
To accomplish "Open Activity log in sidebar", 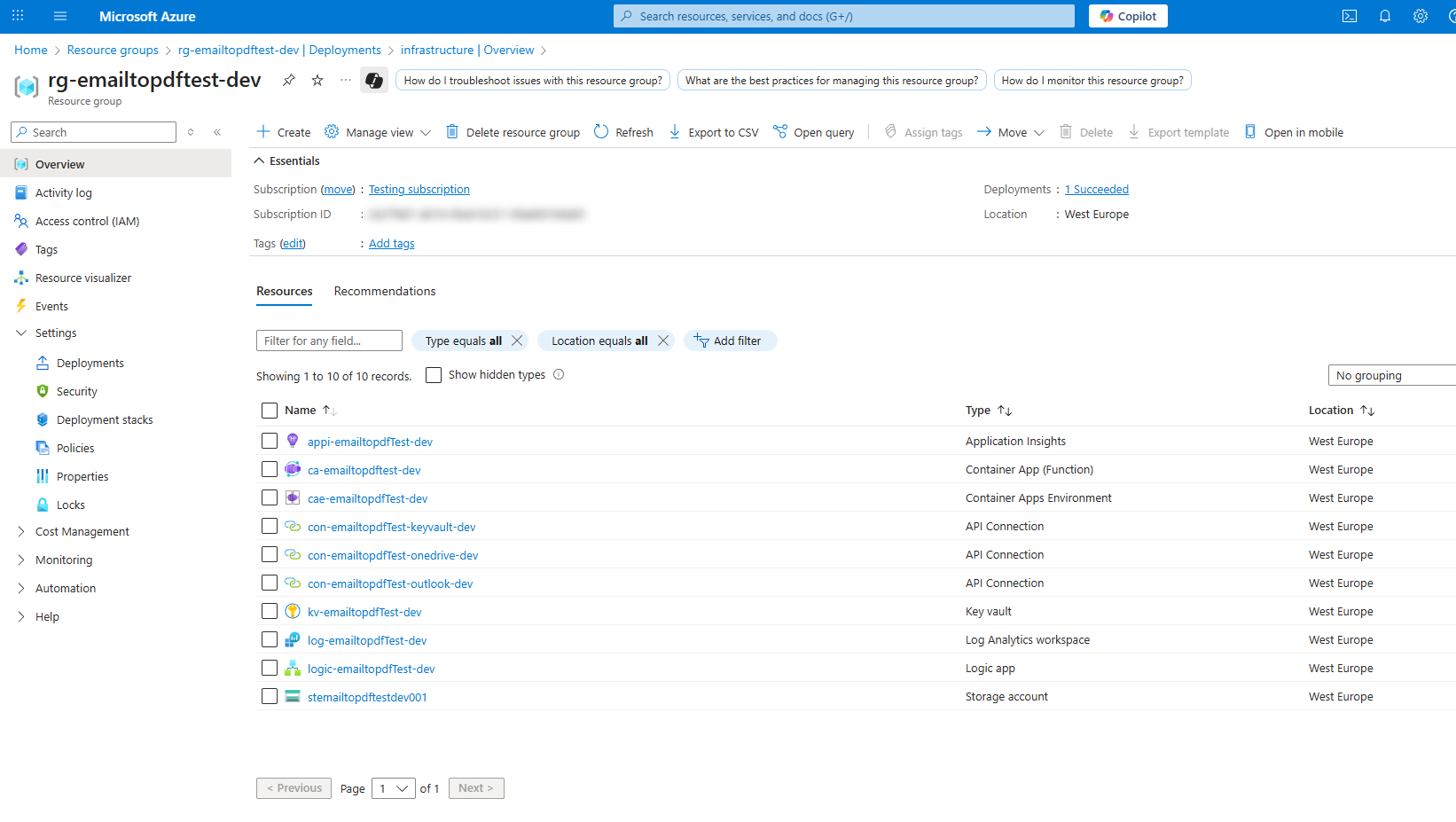I will pyautogui.click(x=63, y=192).
